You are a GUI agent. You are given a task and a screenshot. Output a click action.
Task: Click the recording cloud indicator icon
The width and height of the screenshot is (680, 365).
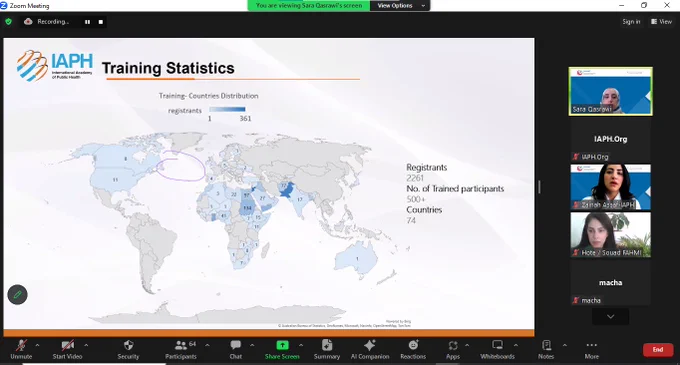(x=28, y=21)
